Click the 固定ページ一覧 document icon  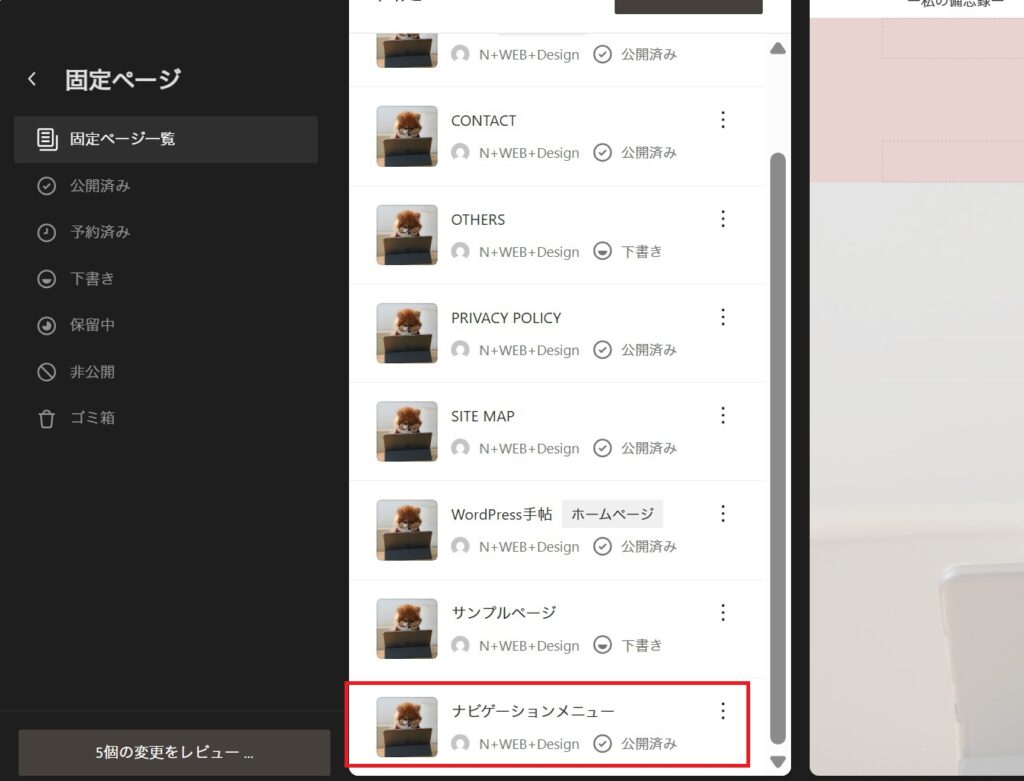46,139
